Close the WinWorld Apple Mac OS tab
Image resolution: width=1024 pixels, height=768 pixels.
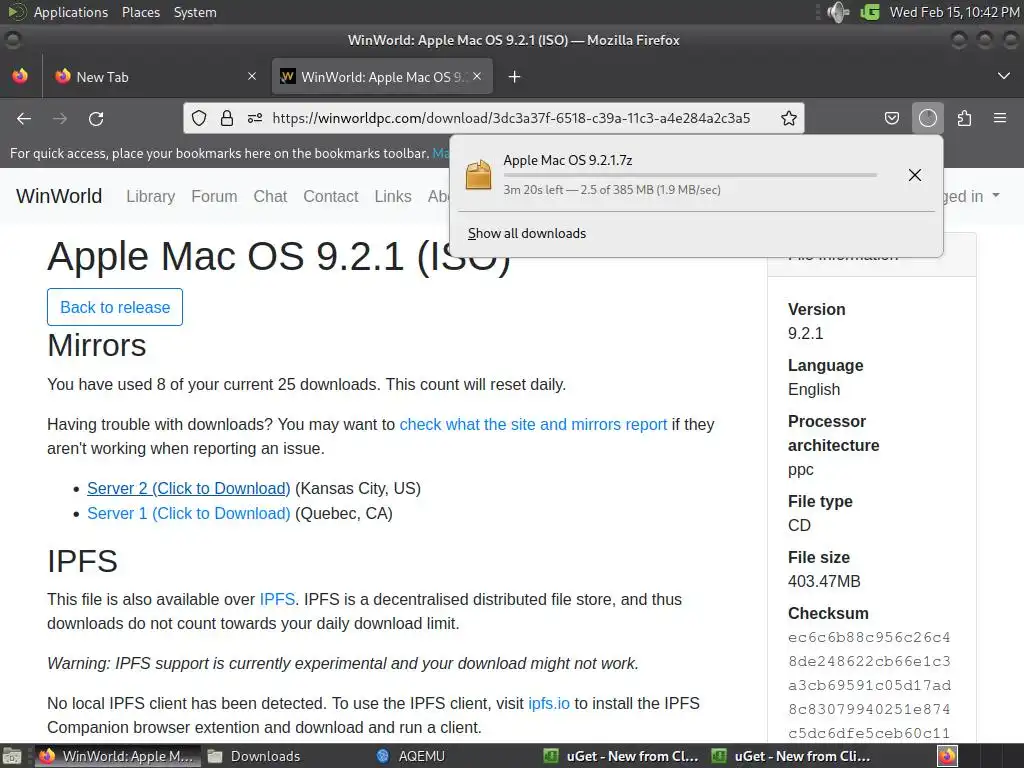(477, 76)
